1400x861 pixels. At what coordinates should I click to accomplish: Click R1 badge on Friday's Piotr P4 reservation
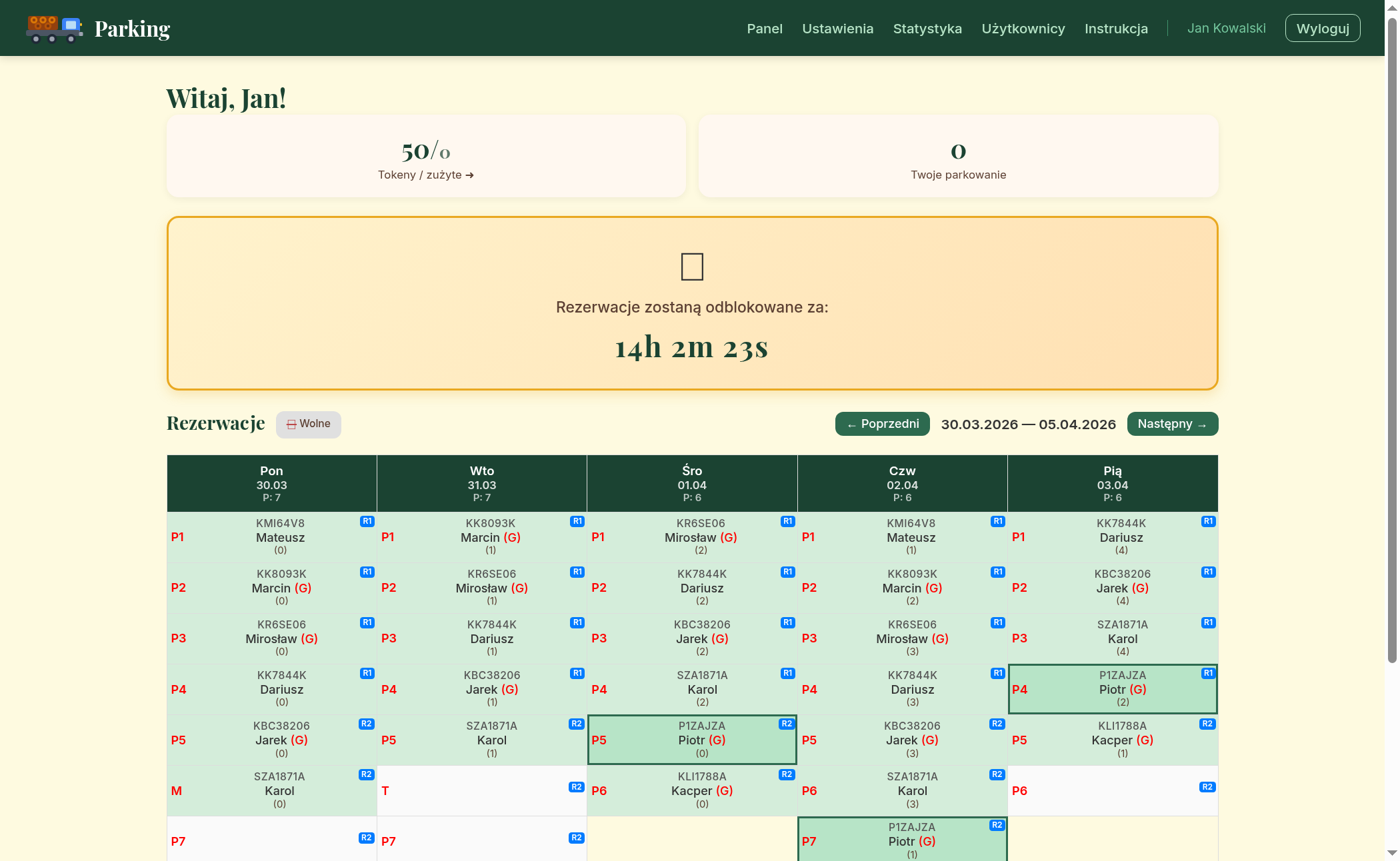tap(1207, 673)
